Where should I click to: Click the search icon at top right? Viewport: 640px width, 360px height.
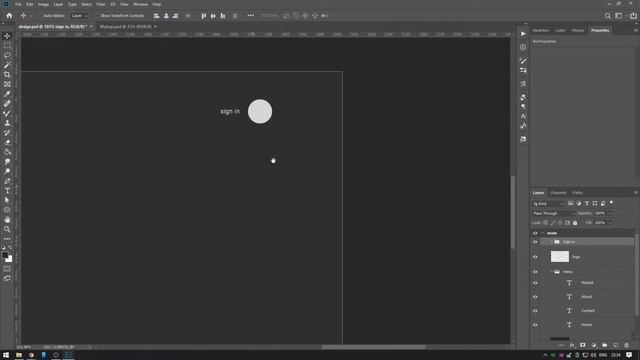(x=607, y=16)
